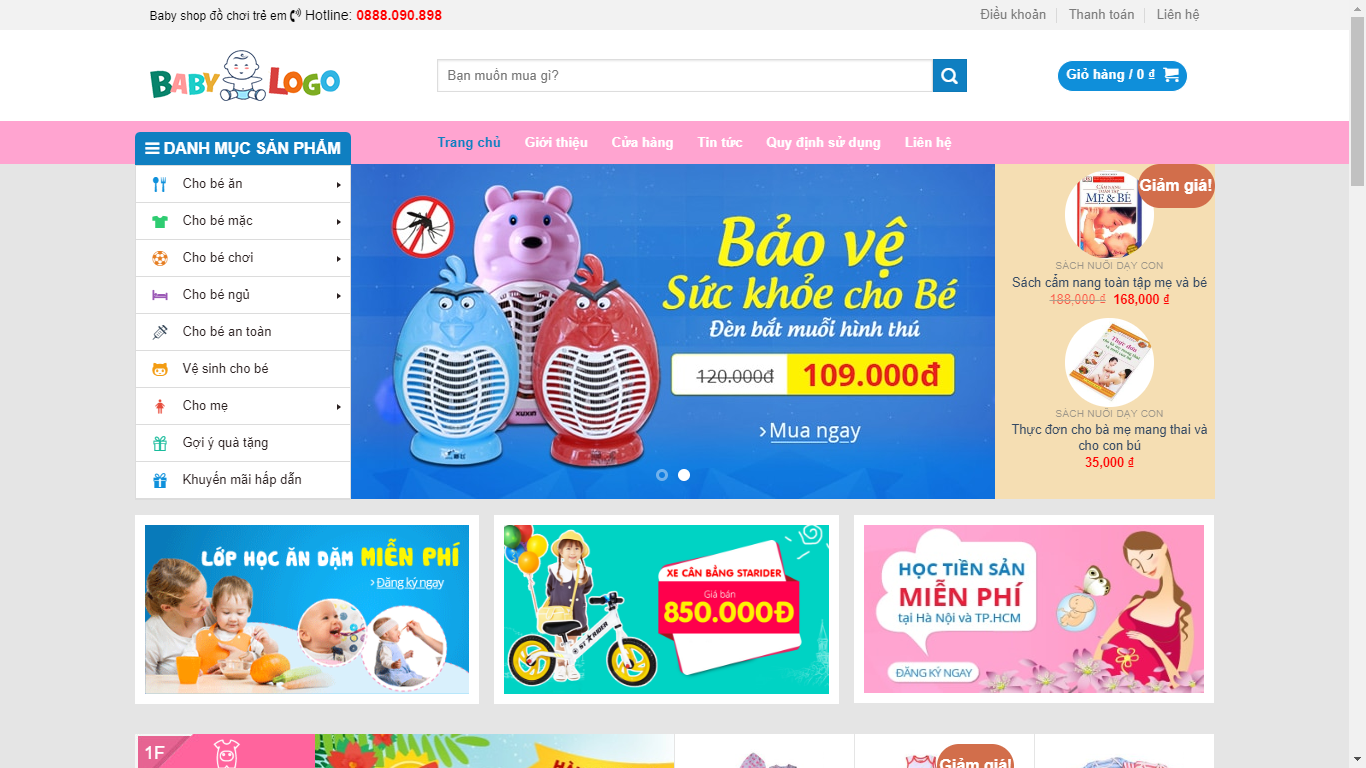Expand the Cho mẹ submenu arrow

coord(339,407)
